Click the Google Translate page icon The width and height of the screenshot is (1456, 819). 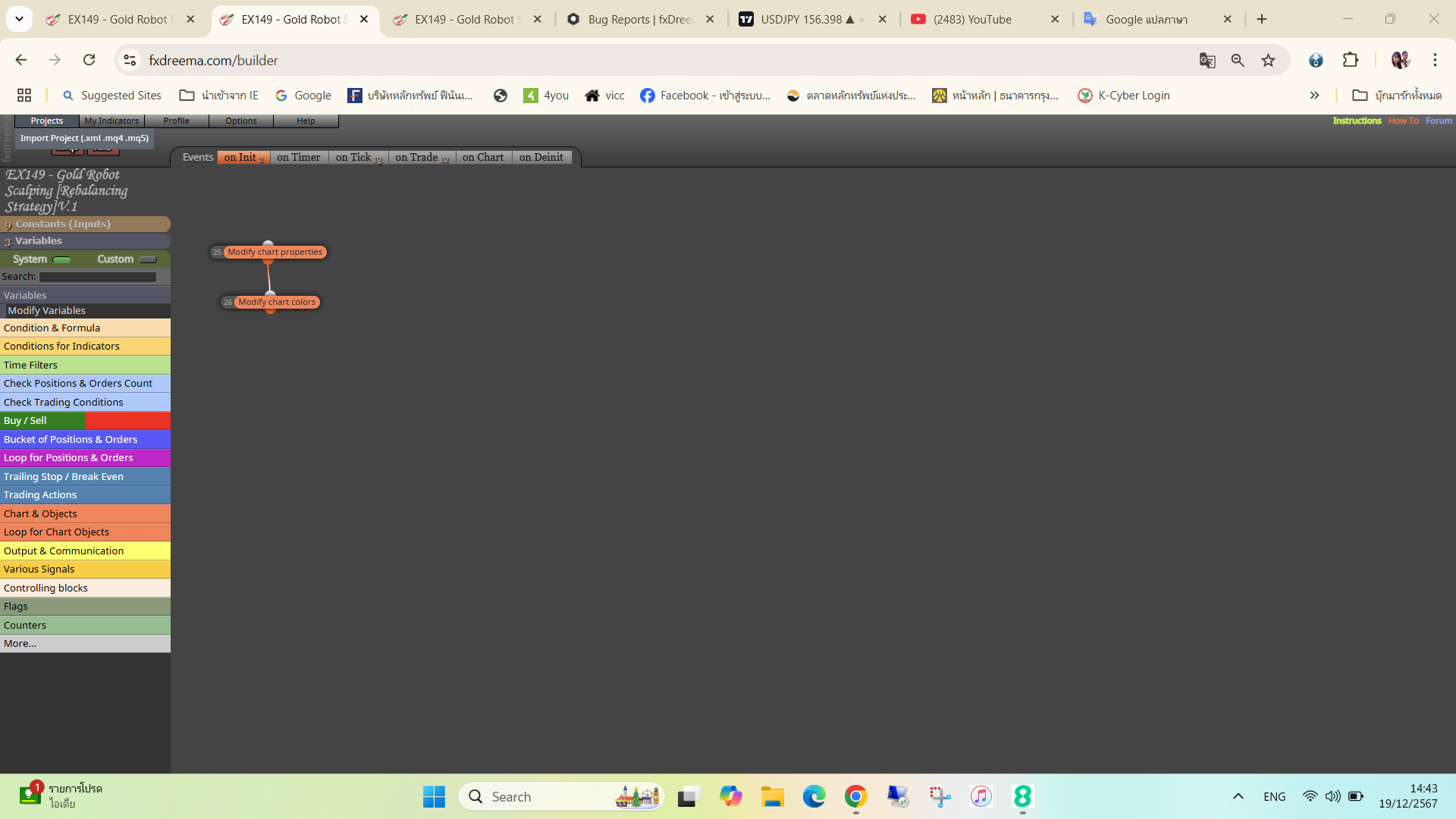point(1207,60)
